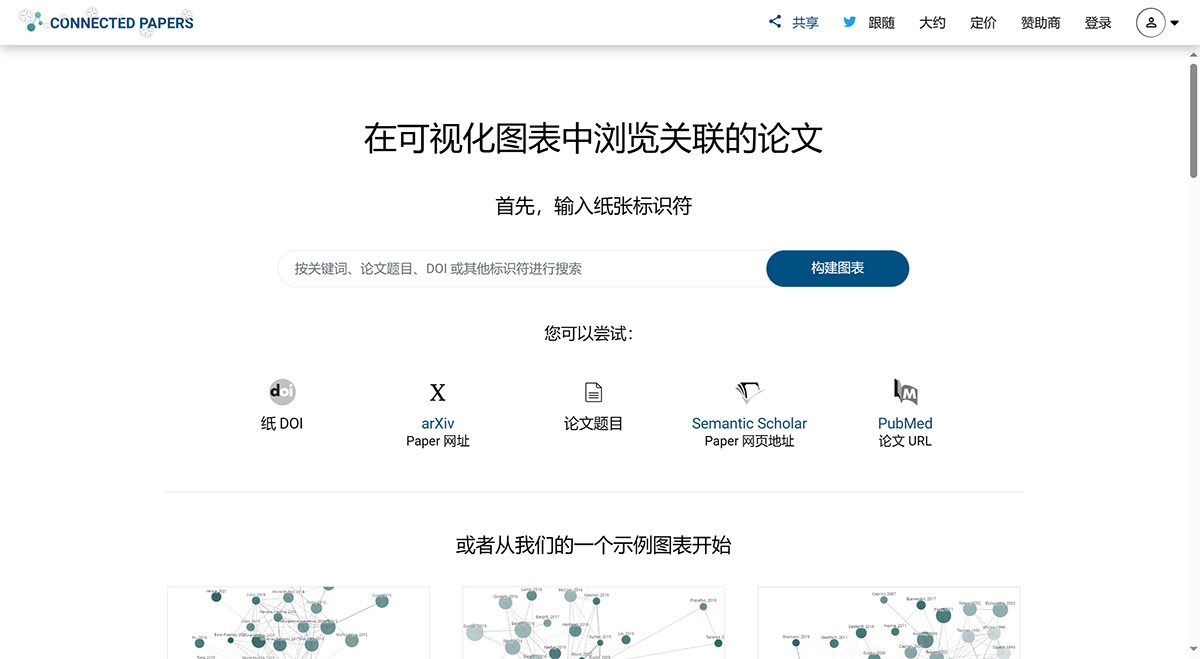Open the first example graph thumbnail

(x=297, y=622)
